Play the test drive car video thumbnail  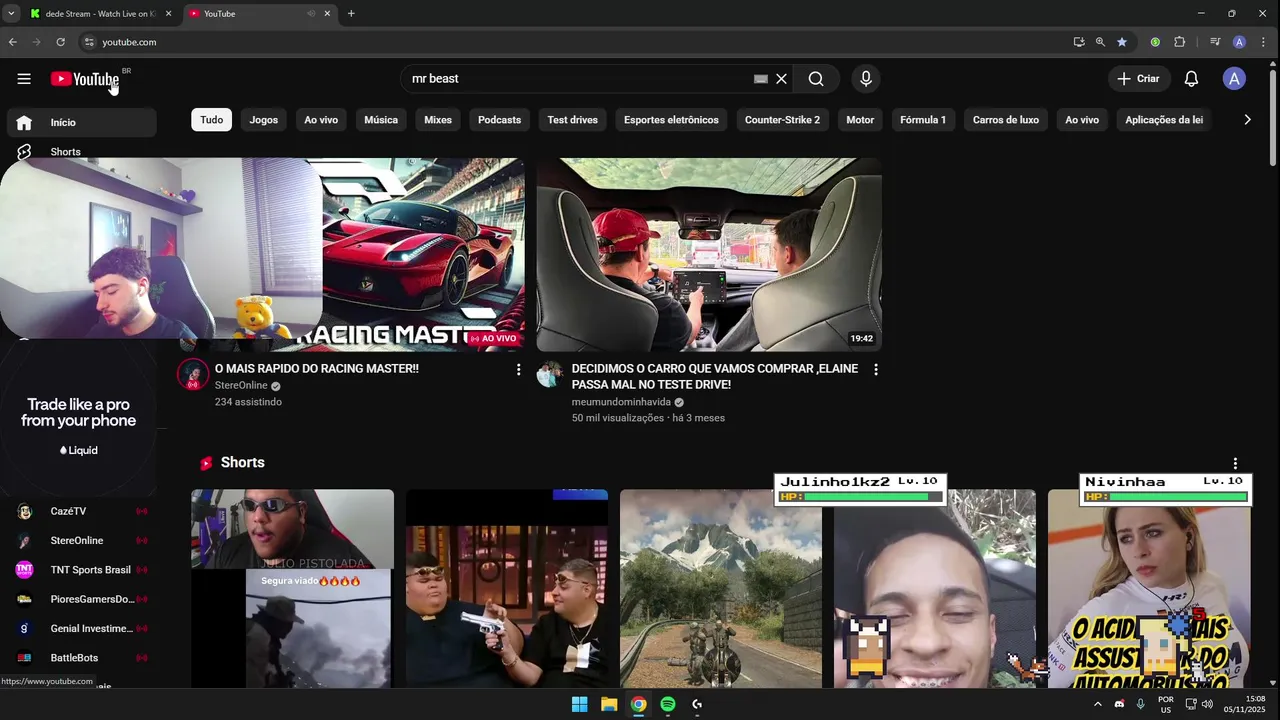[709, 254]
